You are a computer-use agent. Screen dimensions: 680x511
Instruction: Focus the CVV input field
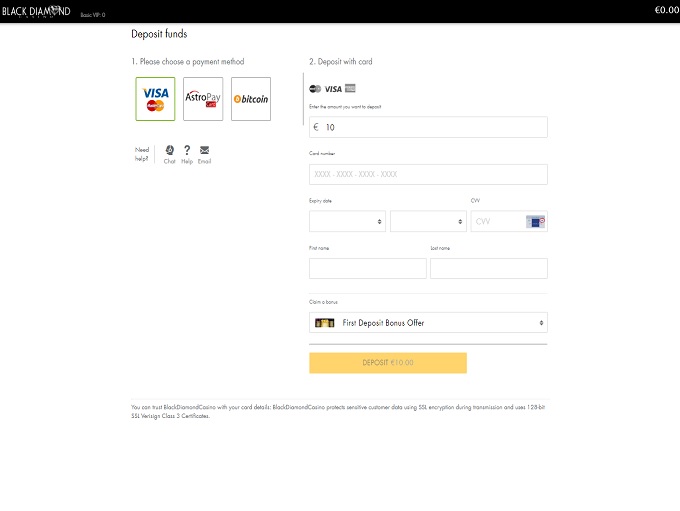[x=497, y=221]
